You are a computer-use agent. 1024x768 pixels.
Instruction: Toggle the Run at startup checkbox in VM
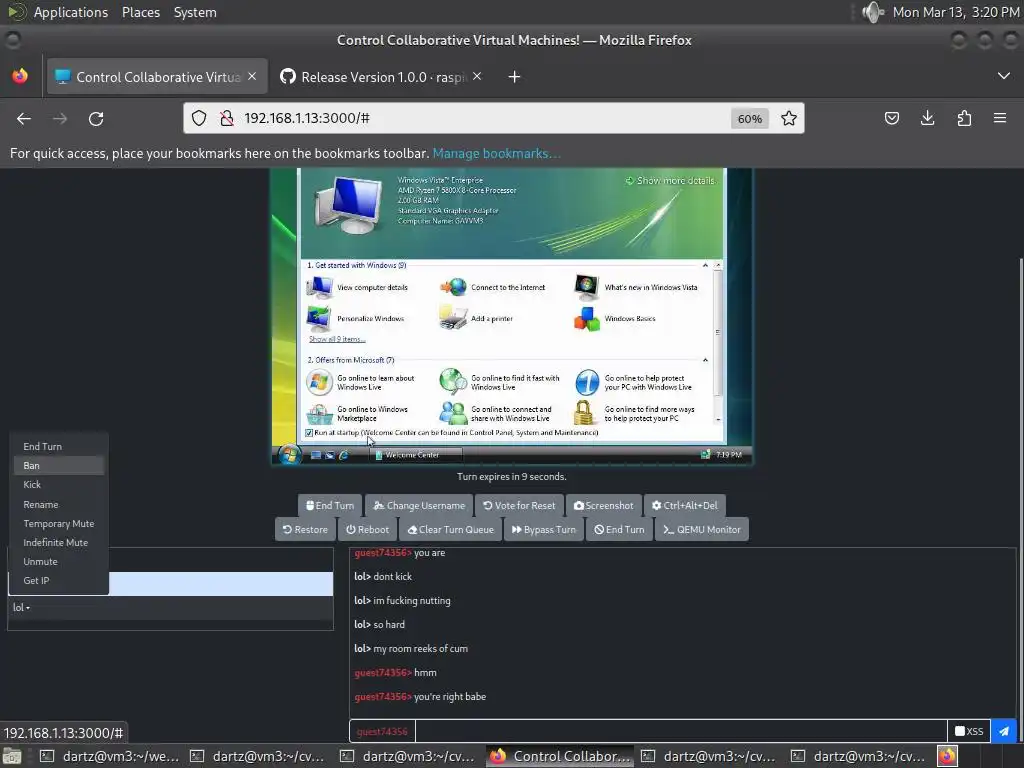(x=309, y=432)
